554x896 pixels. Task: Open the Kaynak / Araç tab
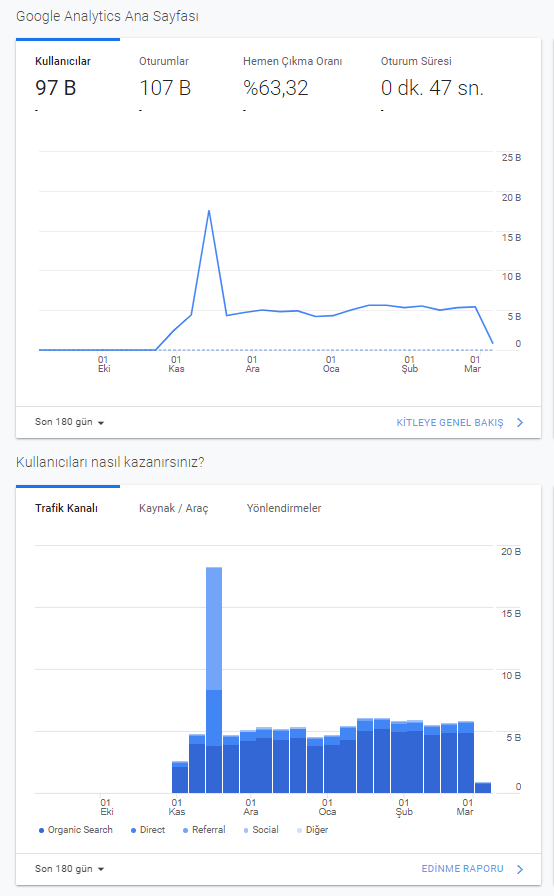pos(174,508)
